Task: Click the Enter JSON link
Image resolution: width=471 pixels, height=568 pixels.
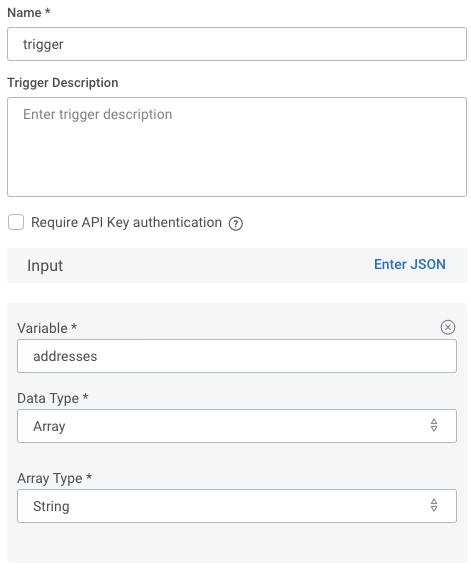Action: pos(410,264)
